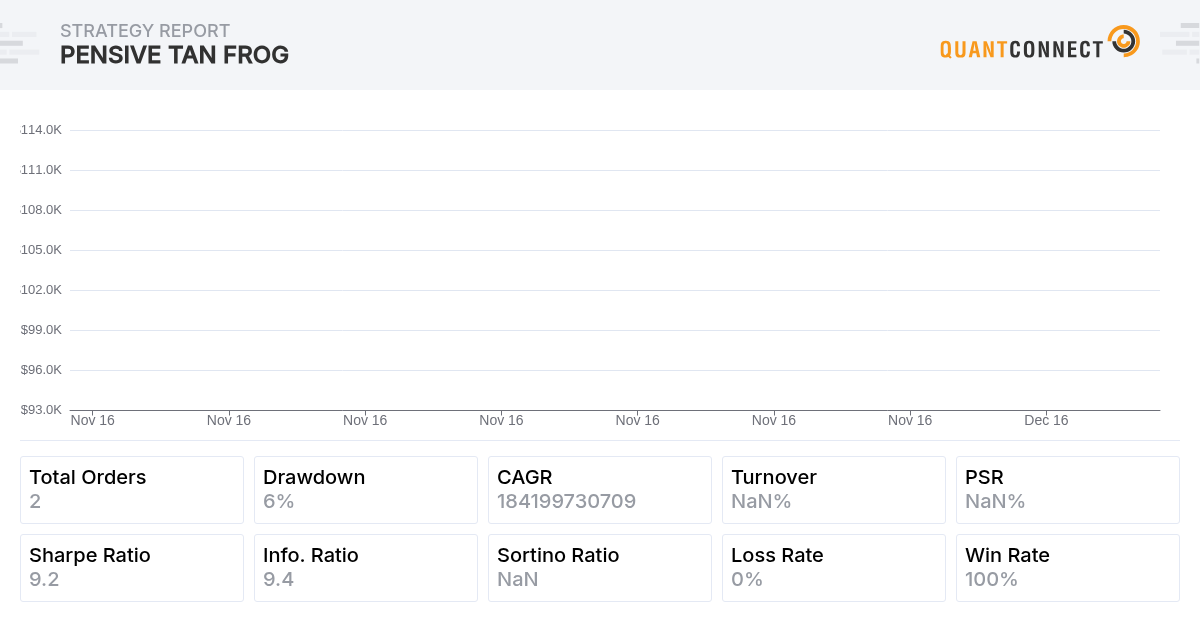The width and height of the screenshot is (1200, 632).
Task: Click the $96.0K y-axis label
Action: coord(41,370)
